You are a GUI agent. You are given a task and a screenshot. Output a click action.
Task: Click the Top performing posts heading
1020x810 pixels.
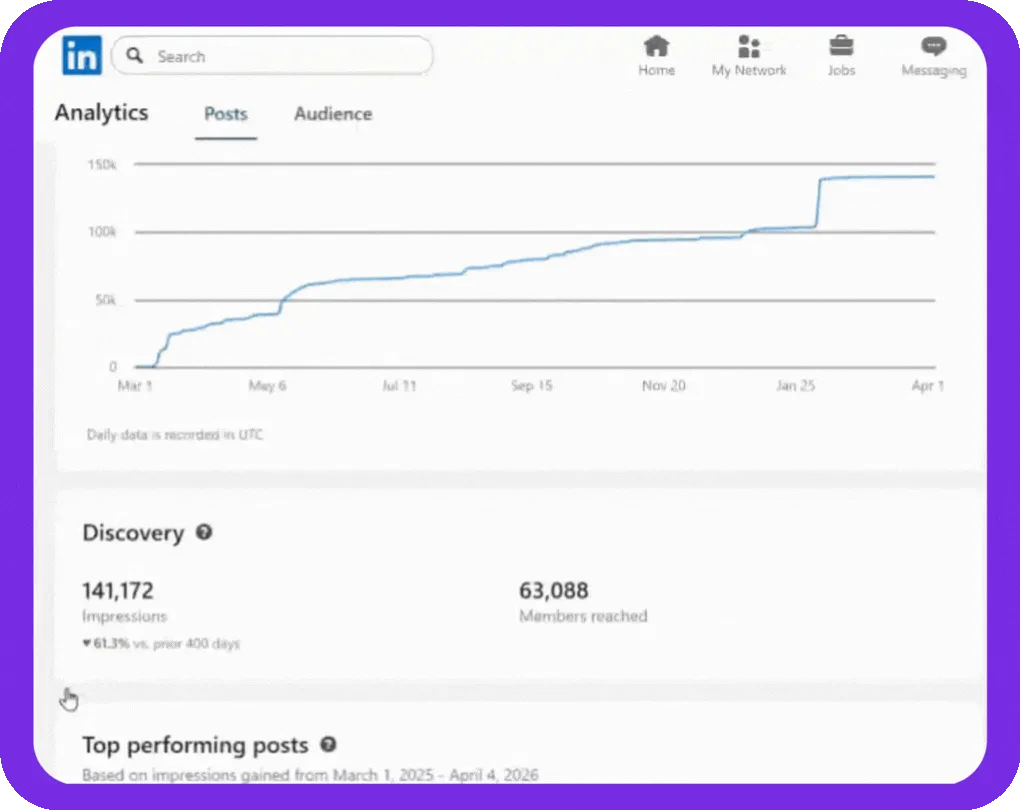pos(195,746)
